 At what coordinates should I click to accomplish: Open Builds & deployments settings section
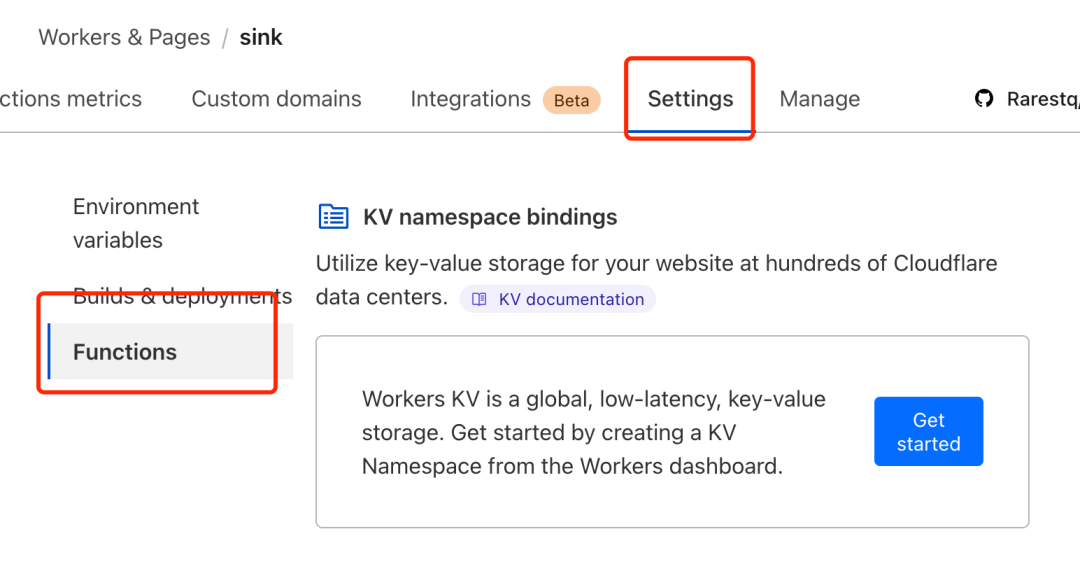(183, 297)
